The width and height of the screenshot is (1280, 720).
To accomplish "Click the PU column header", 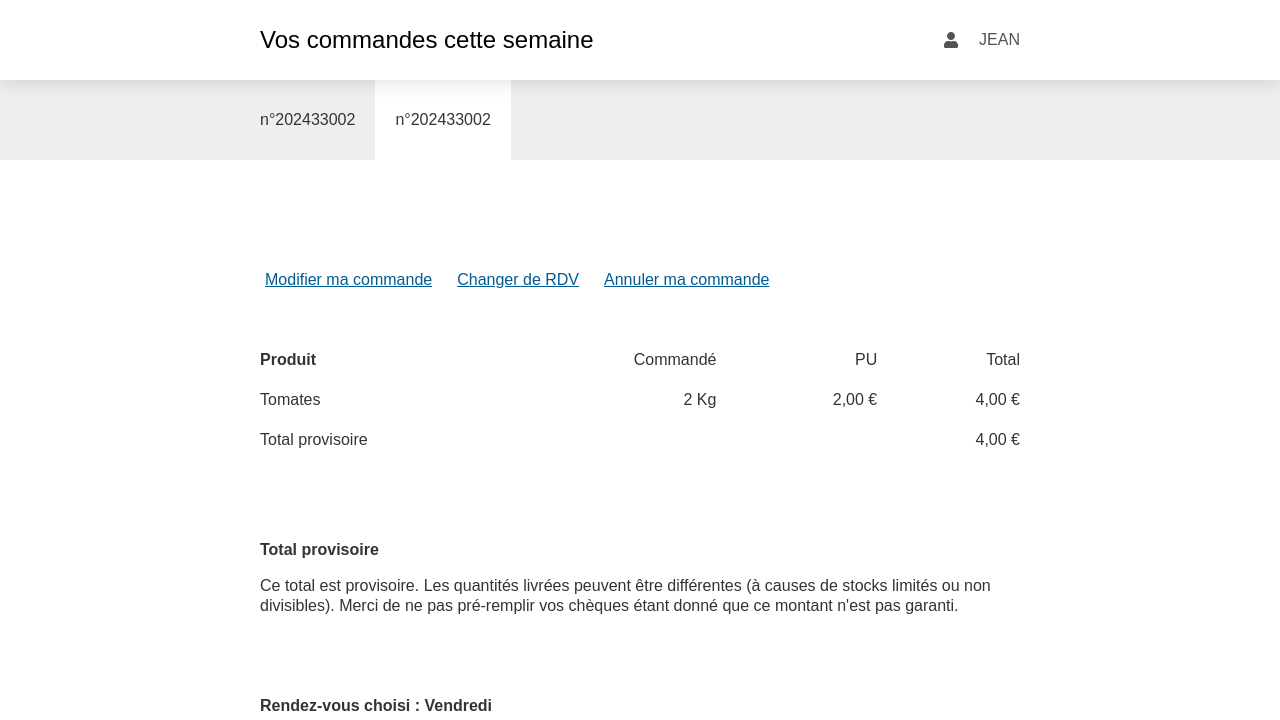I will [x=865, y=360].
